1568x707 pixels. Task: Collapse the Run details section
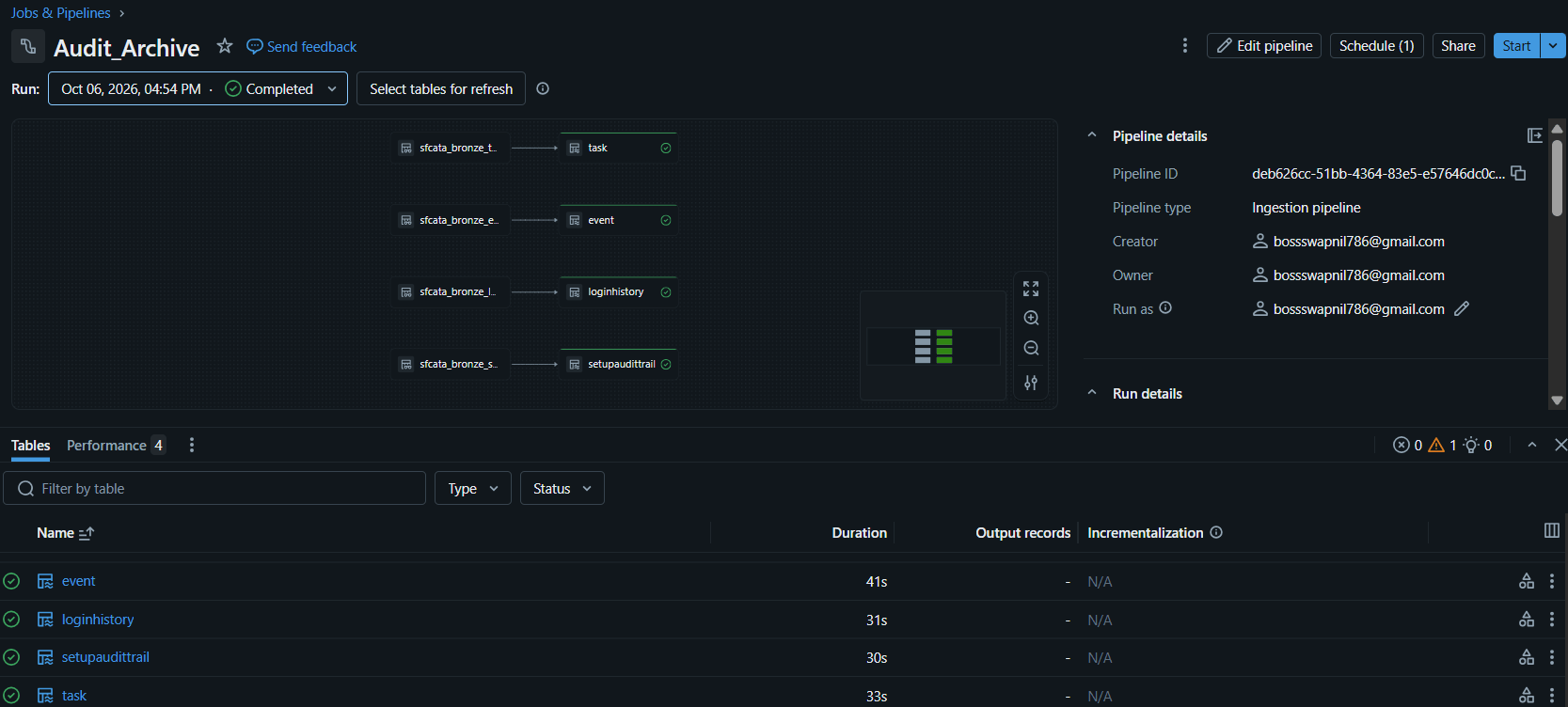(1092, 393)
